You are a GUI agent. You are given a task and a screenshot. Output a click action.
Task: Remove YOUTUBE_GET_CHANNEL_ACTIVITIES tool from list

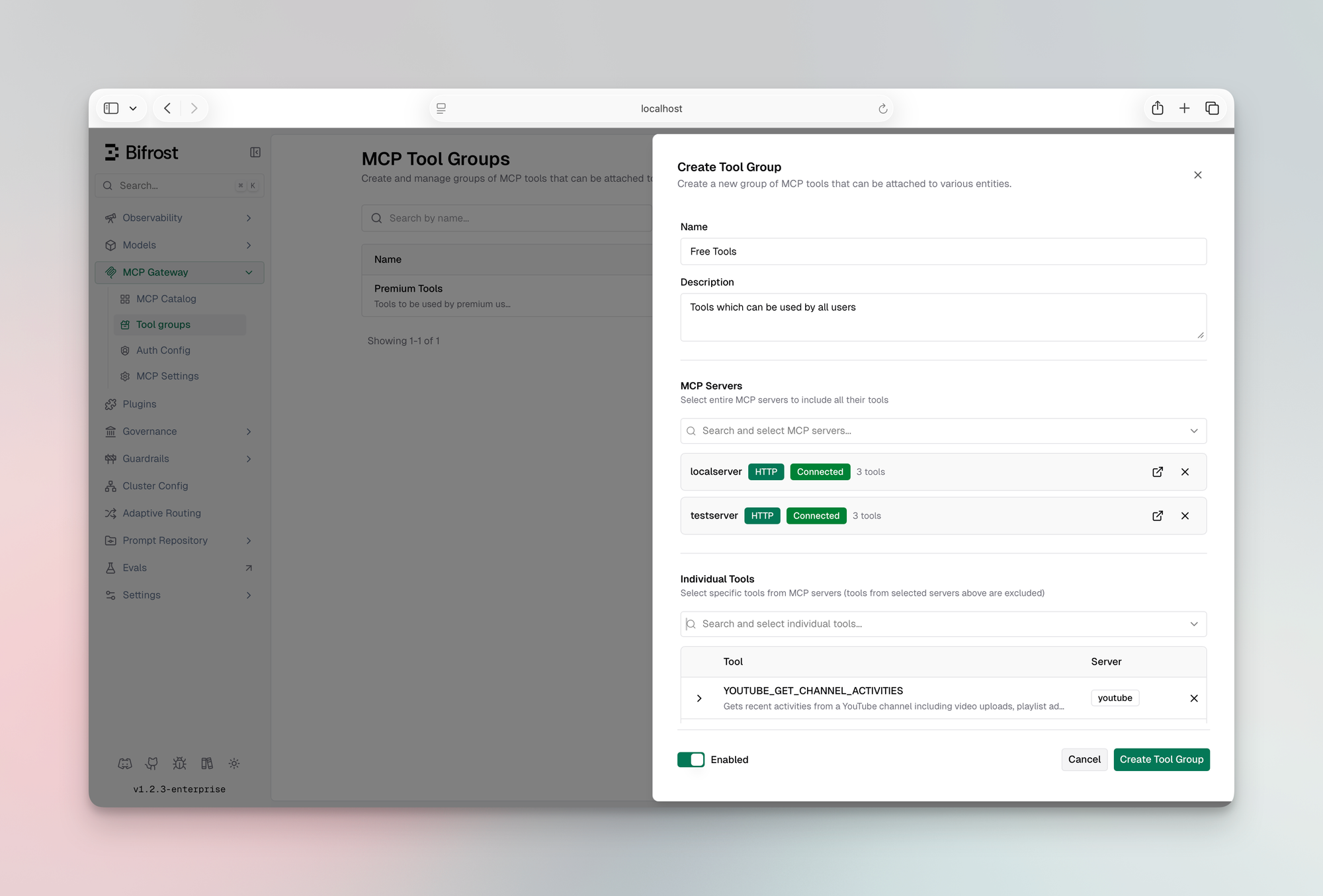click(x=1194, y=698)
